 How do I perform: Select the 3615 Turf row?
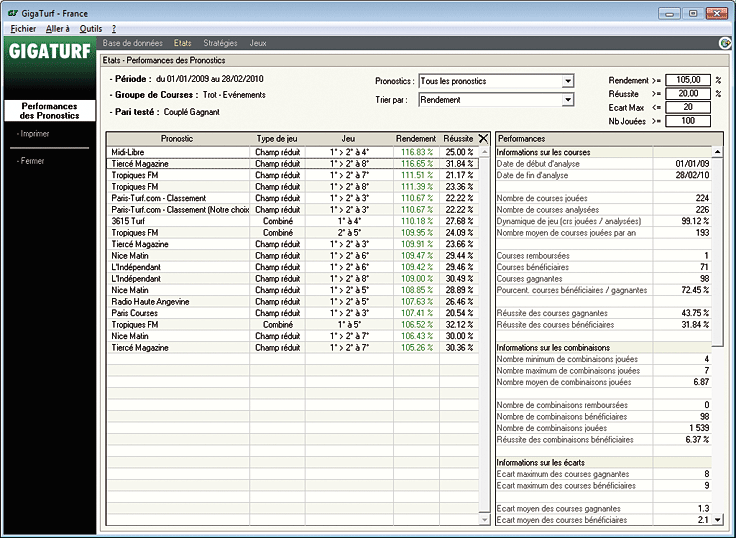click(293, 221)
